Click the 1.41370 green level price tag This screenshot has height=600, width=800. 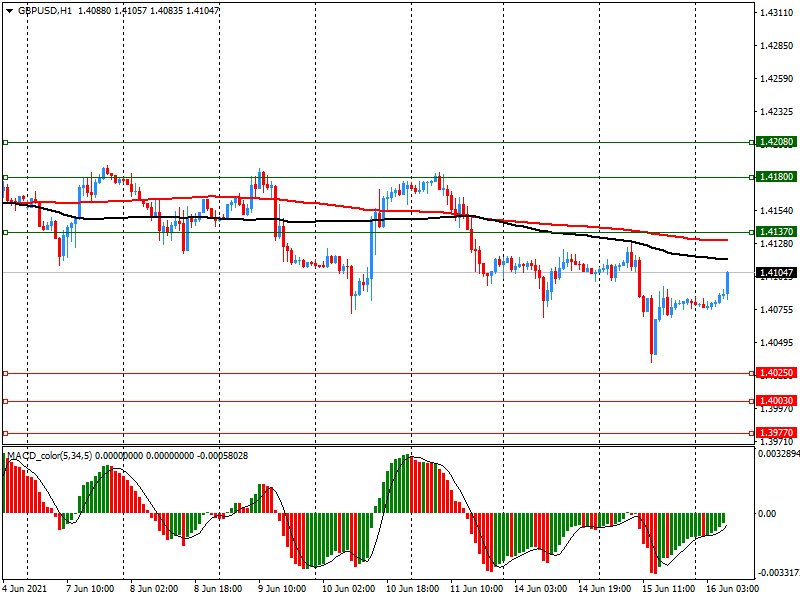[x=776, y=232]
